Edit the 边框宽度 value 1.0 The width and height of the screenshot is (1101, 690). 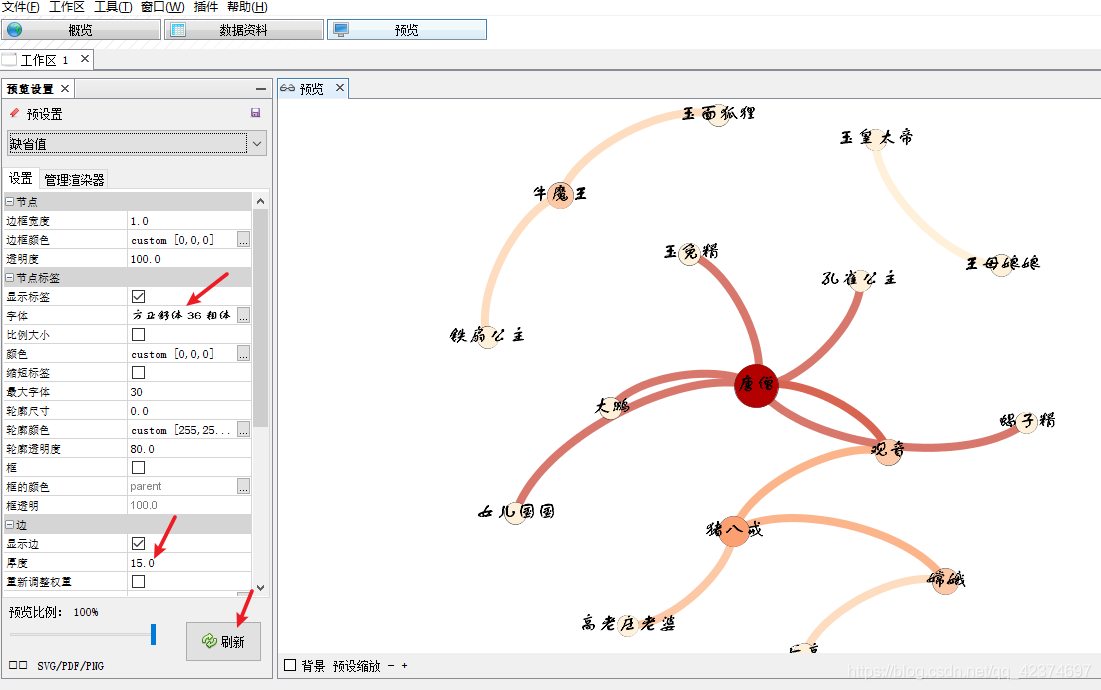pyautogui.click(x=189, y=221)
